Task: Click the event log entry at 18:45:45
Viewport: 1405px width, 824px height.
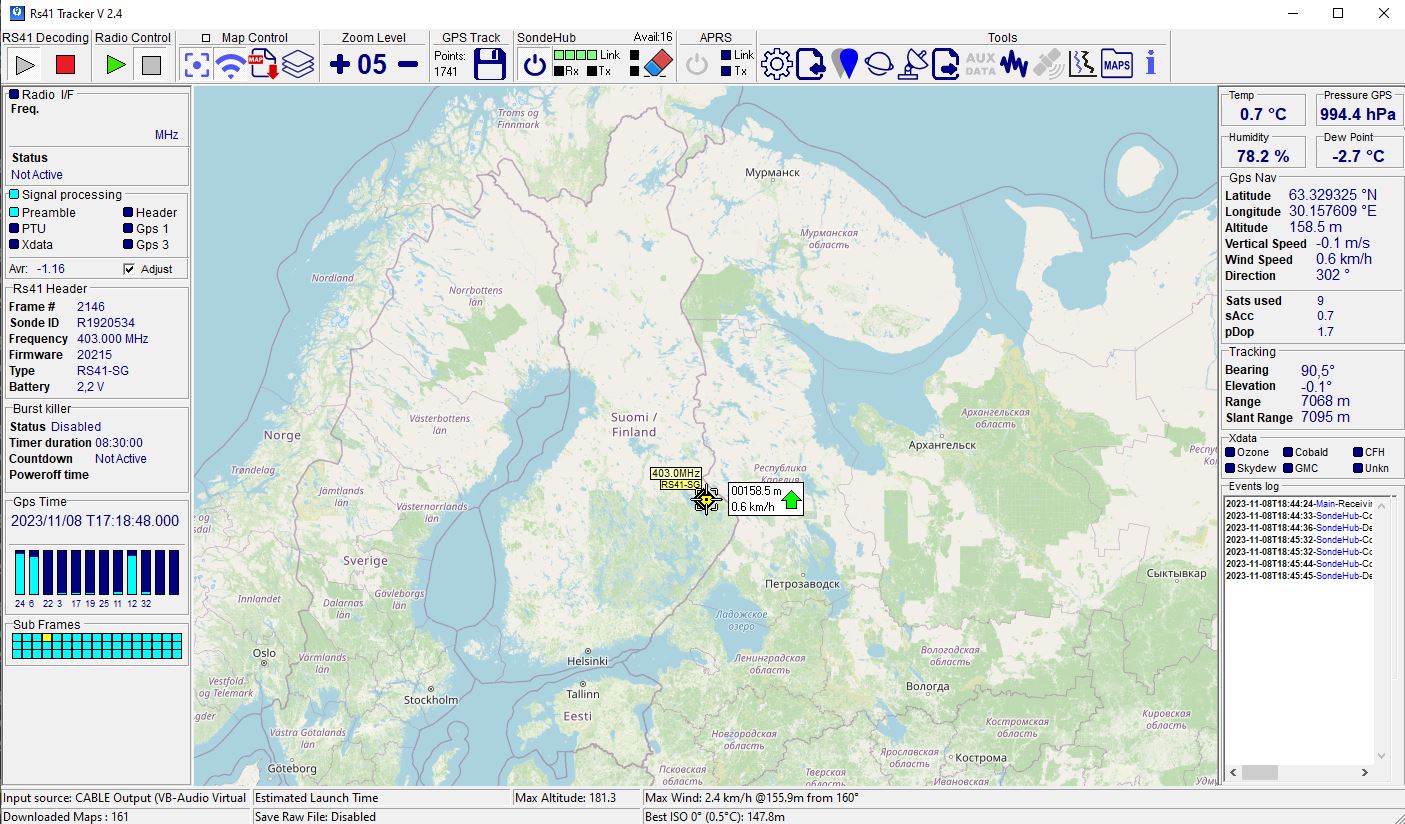Action: [x=1297, y=576]
